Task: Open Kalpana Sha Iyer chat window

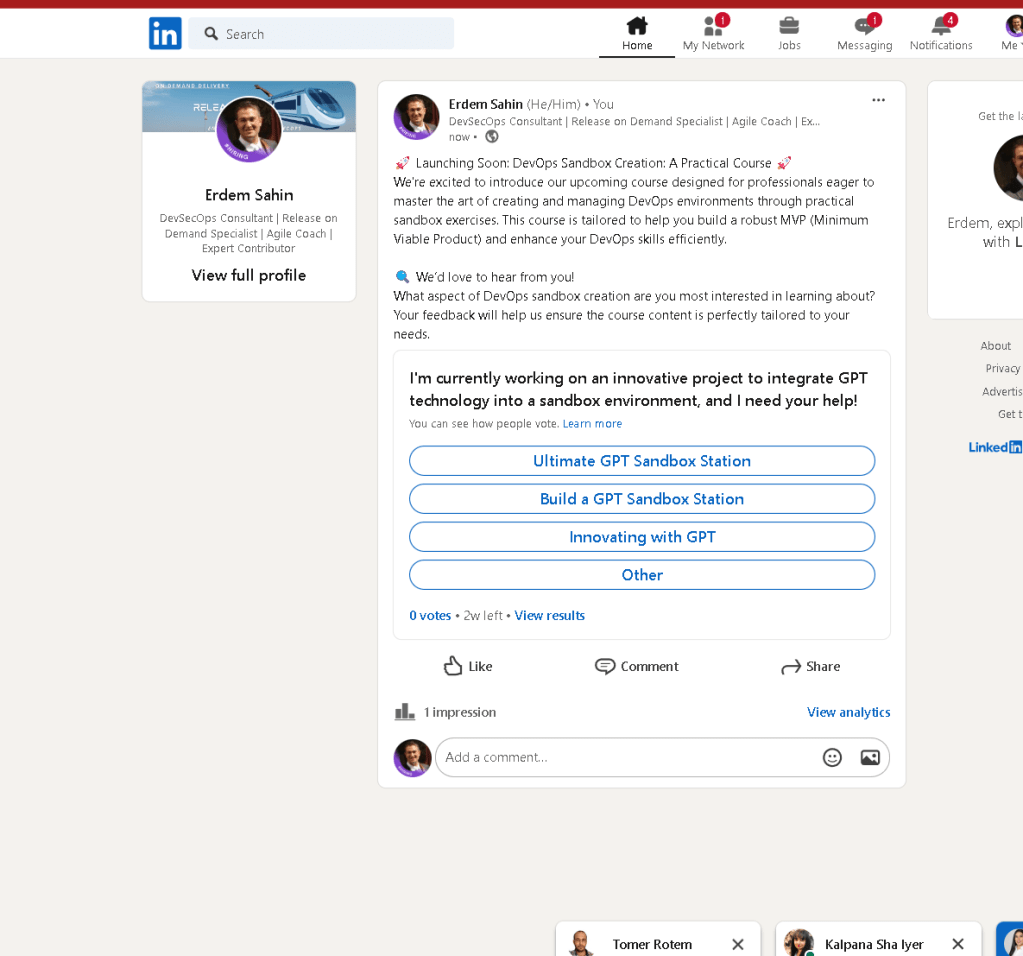Action: click(874, 944)
